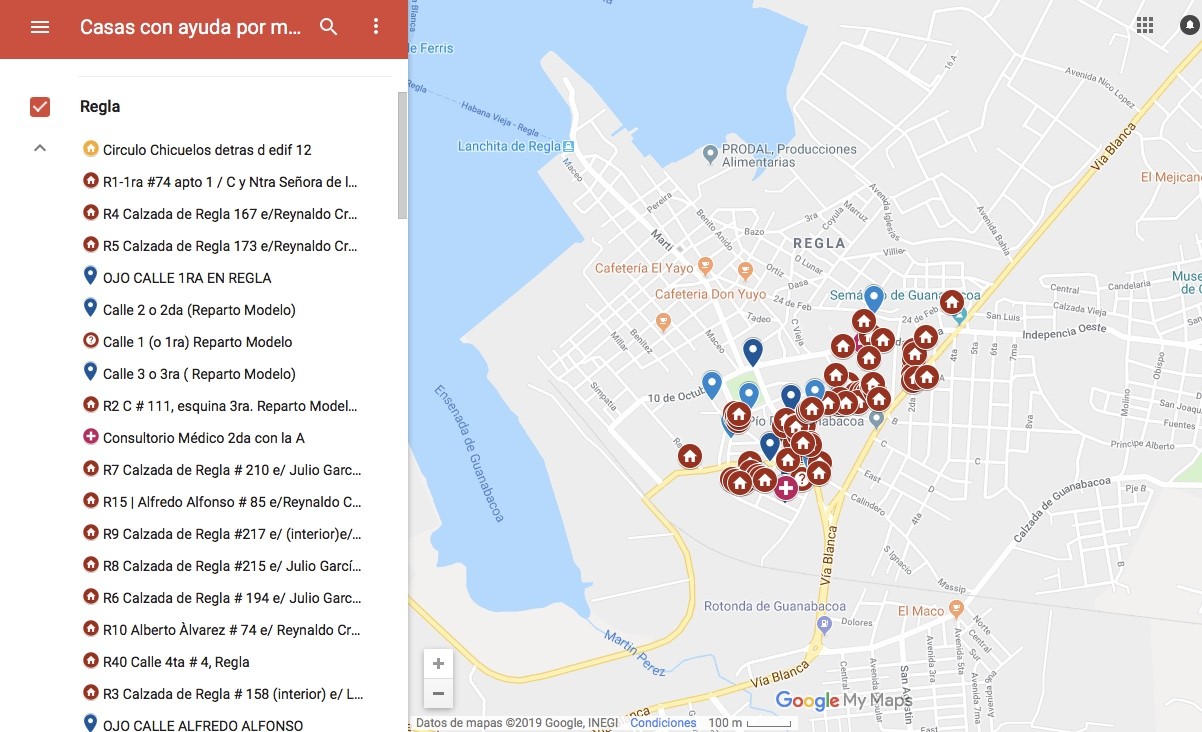1202x732 pixels.
Task: Open the Condiciones link
Action: pos(663,723)
